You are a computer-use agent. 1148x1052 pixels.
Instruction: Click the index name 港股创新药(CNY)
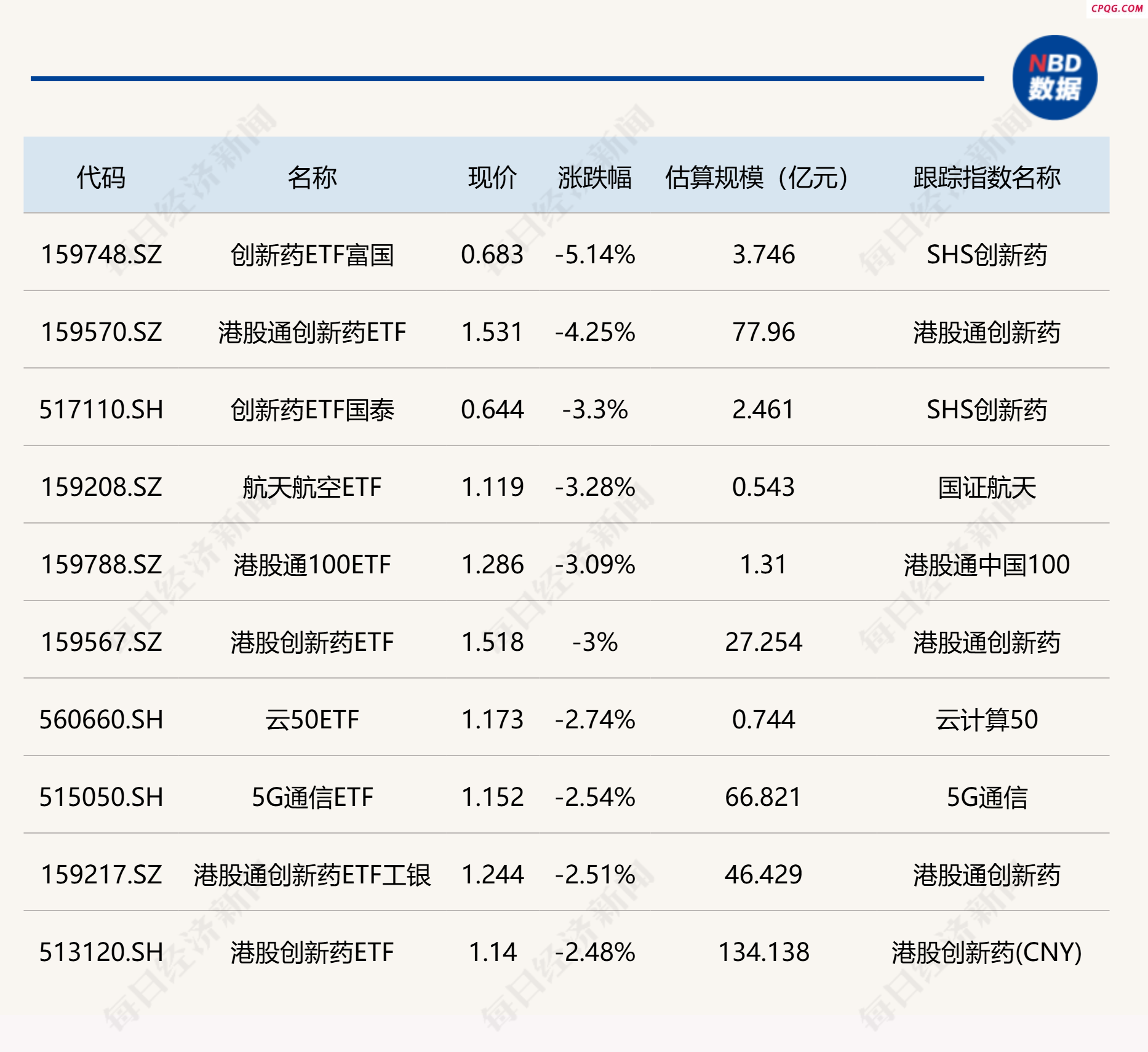click(x=987, y=952)
